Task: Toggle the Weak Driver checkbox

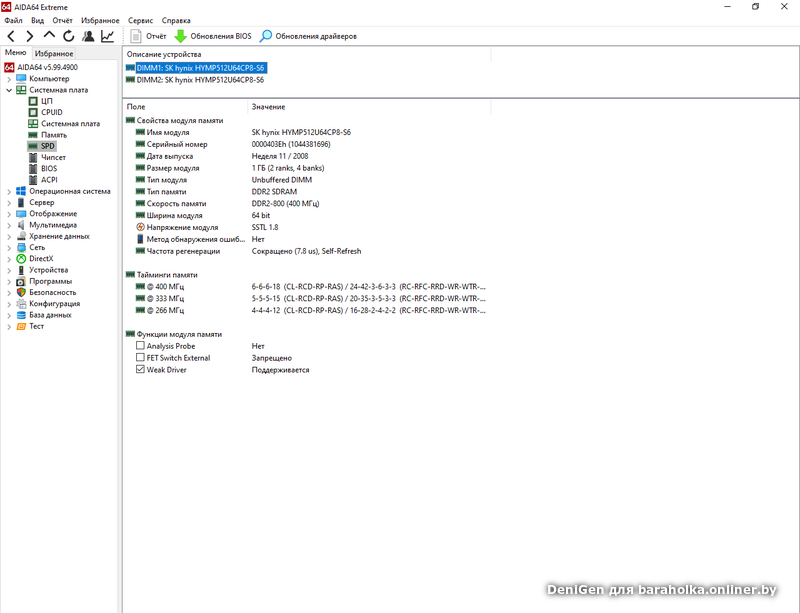Action: click(140, 369)
